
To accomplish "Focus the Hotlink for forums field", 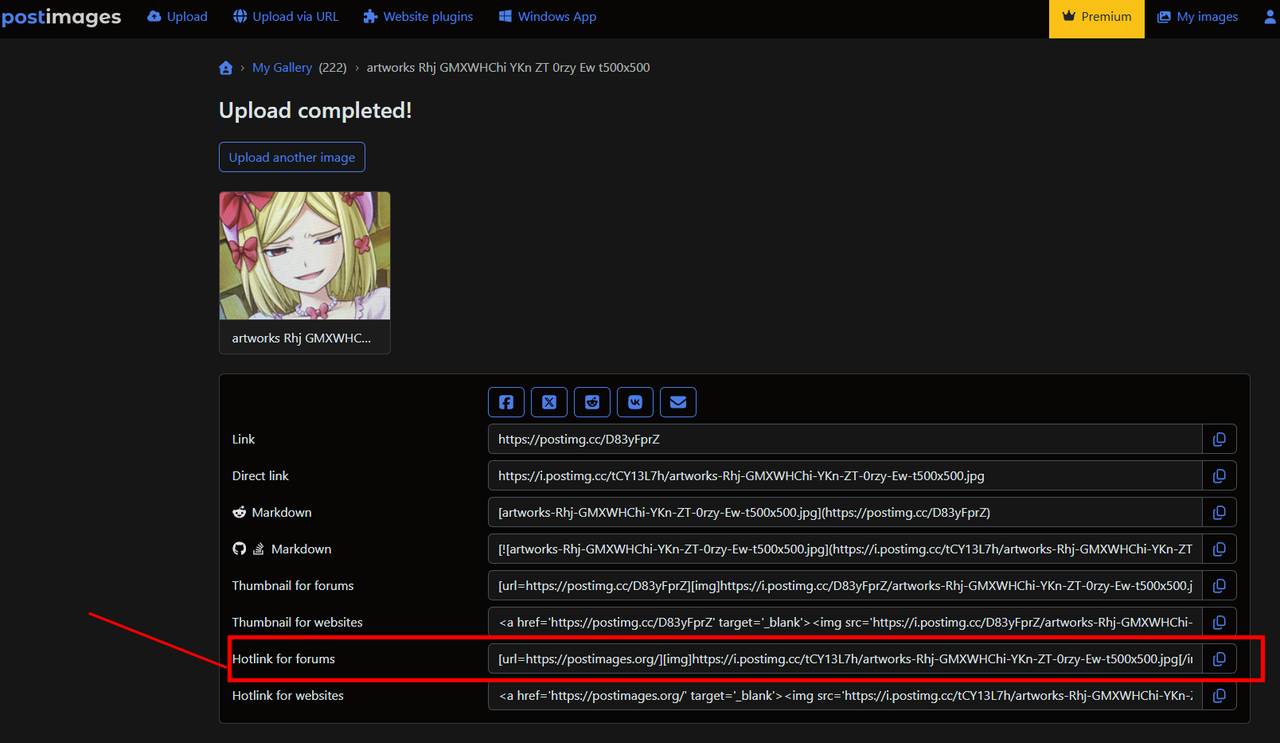I will 845,659.
